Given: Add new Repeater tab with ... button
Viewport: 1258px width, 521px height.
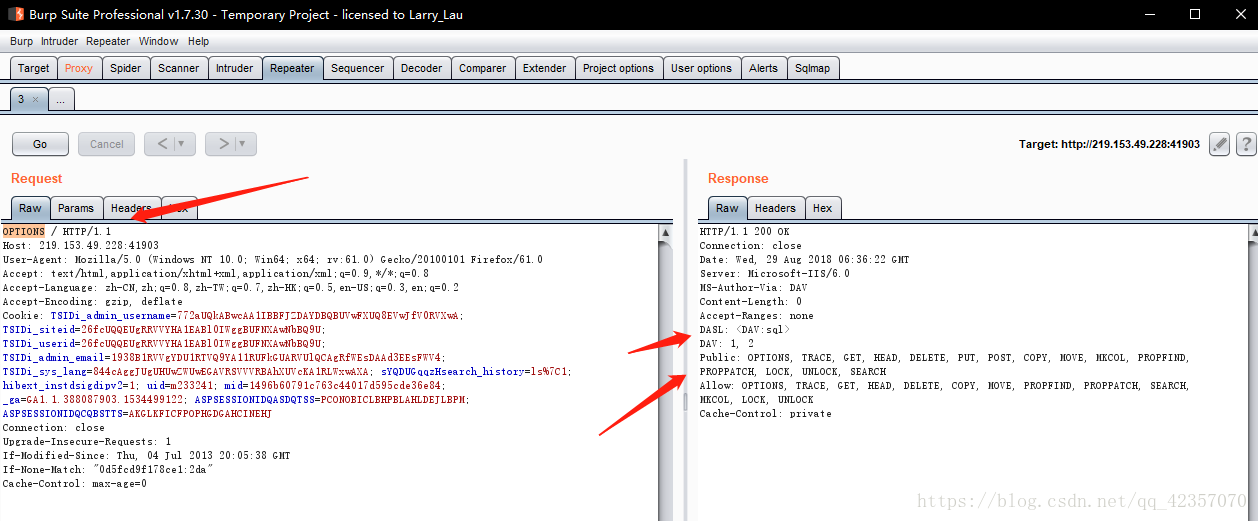Looking at the screenshot, I should coord(61,99).
